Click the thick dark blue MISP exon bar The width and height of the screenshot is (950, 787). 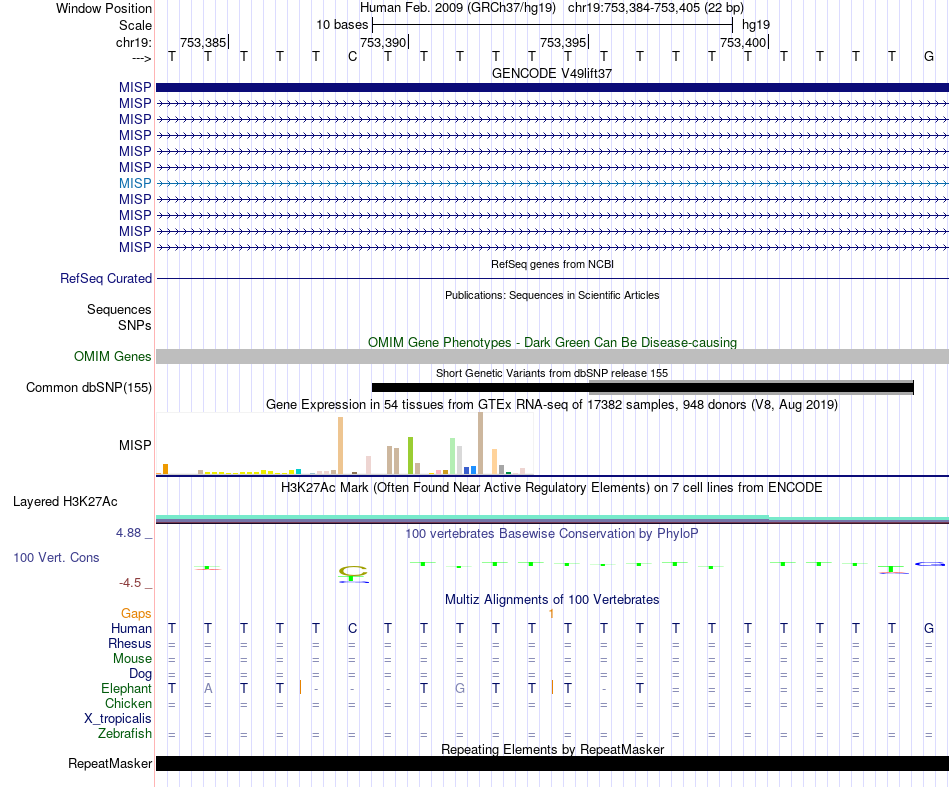552,87
